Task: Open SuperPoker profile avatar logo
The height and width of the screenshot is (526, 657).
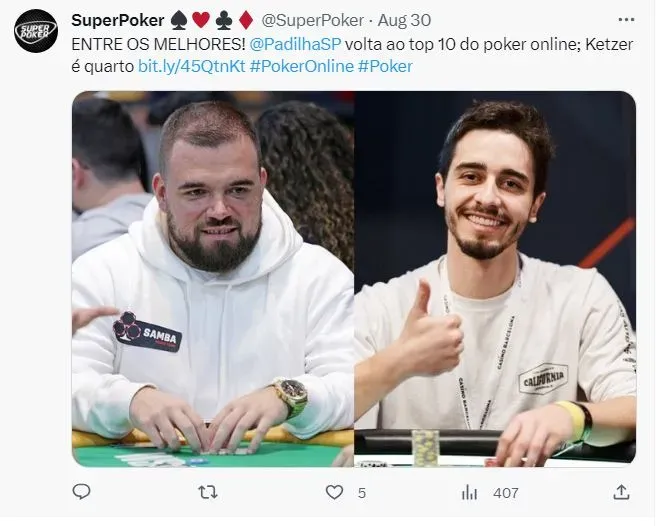Action: 36,31
